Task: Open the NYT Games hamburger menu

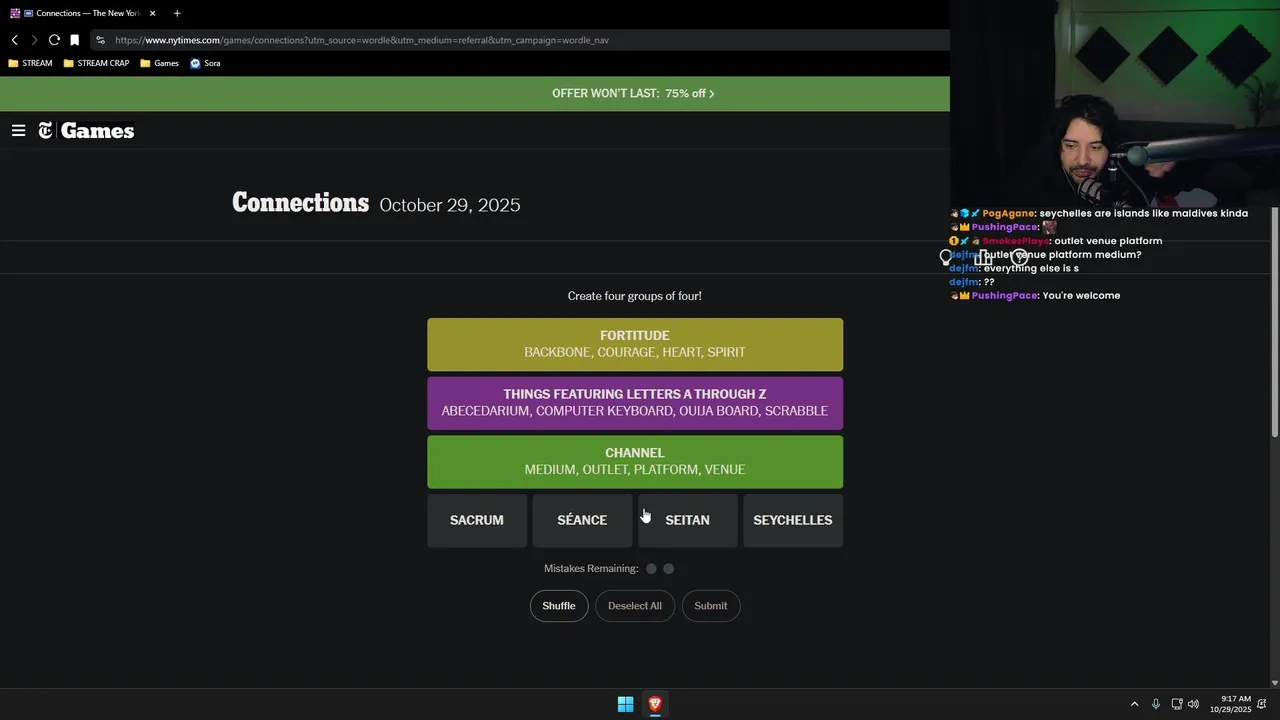Action: click(x=18, y=130)
